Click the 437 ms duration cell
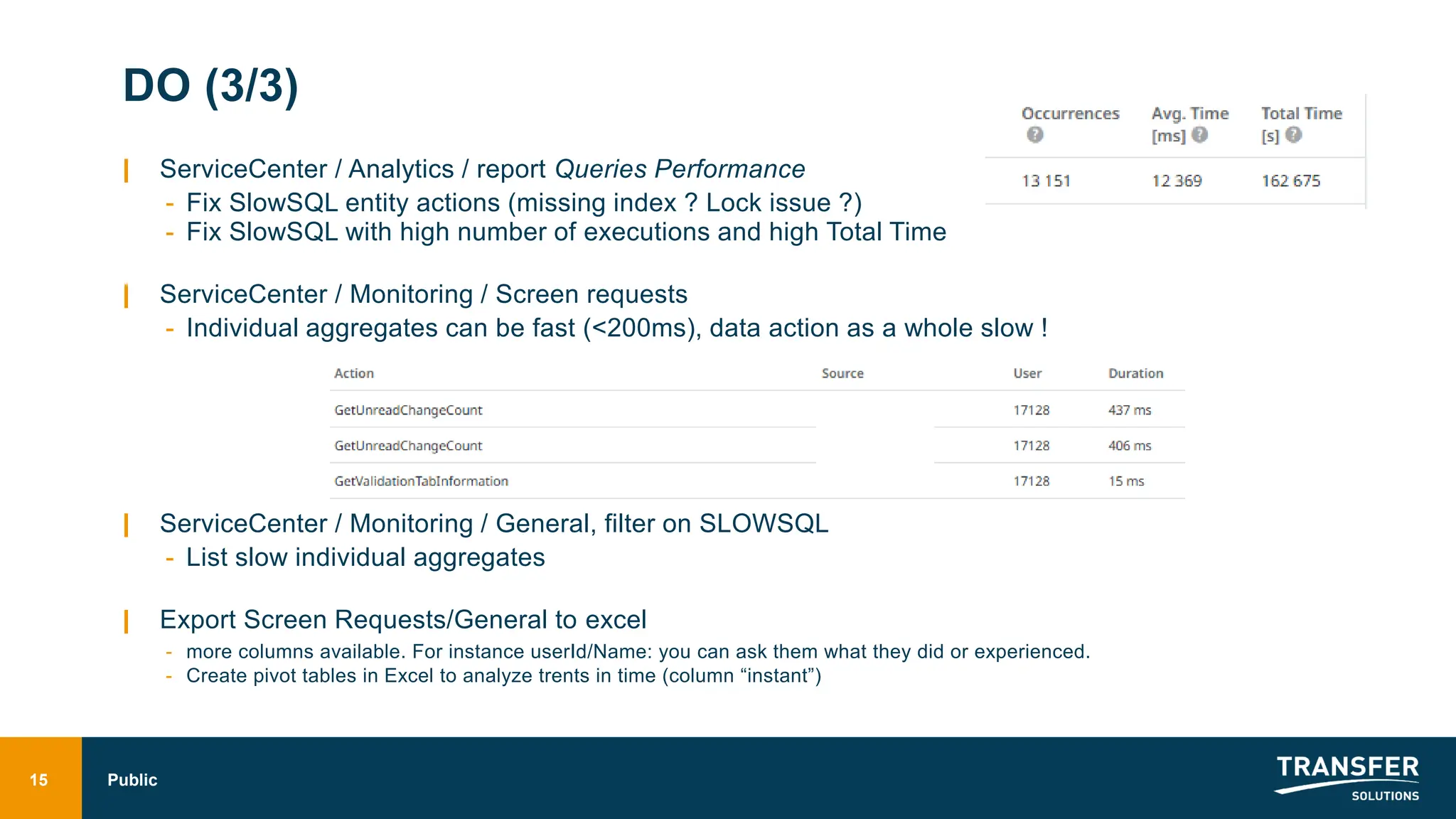The image size is (1456, 819). (1130, 409)
